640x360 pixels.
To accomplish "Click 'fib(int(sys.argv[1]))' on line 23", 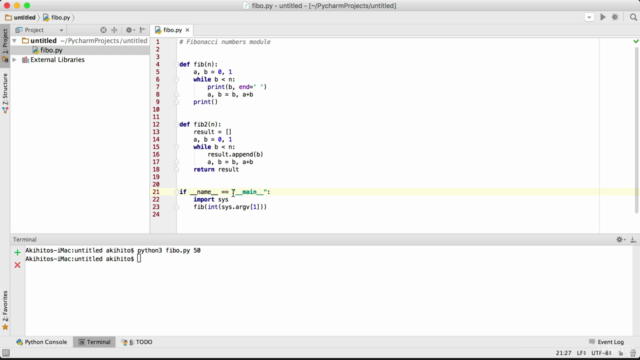I will pos(230,207).
